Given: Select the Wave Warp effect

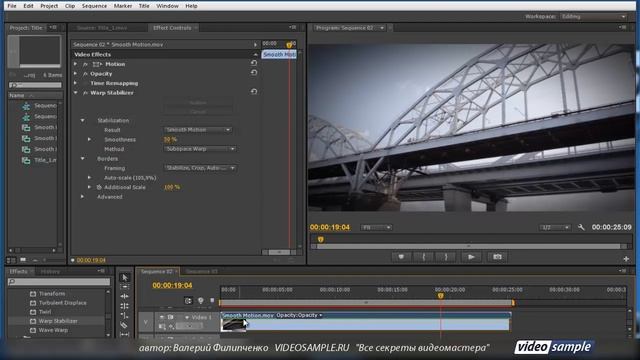Looking at the screenshot, I should pos(53,330).
